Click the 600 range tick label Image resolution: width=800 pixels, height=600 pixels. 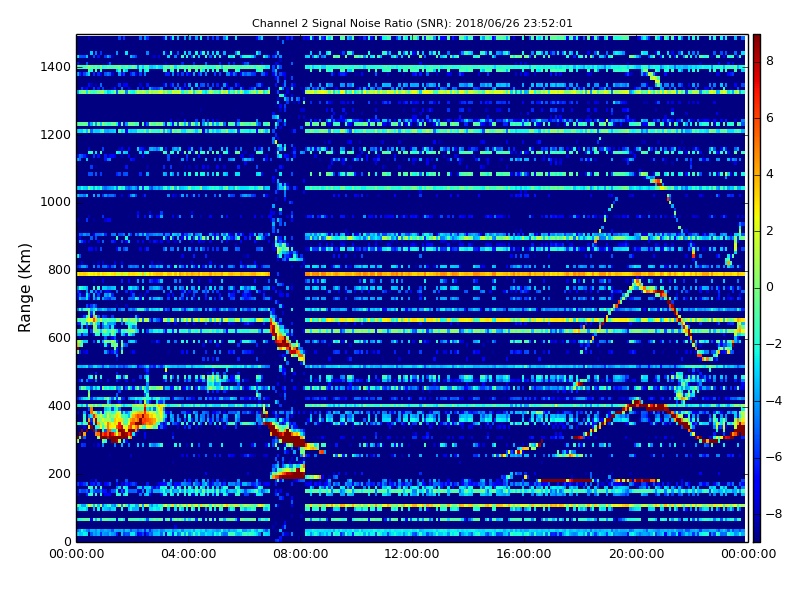pyautogui.click(x=60, y=338)
